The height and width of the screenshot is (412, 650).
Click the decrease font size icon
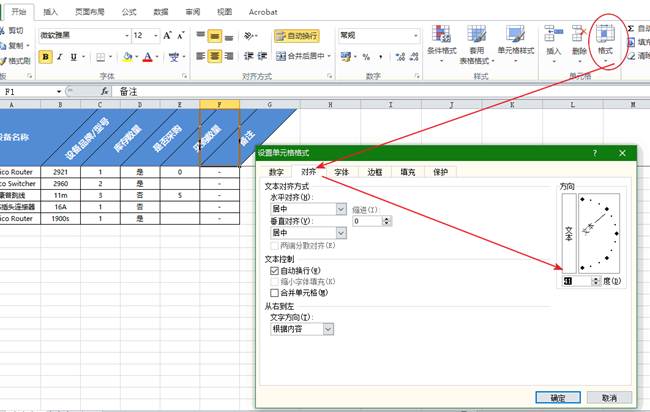point(181,36)
